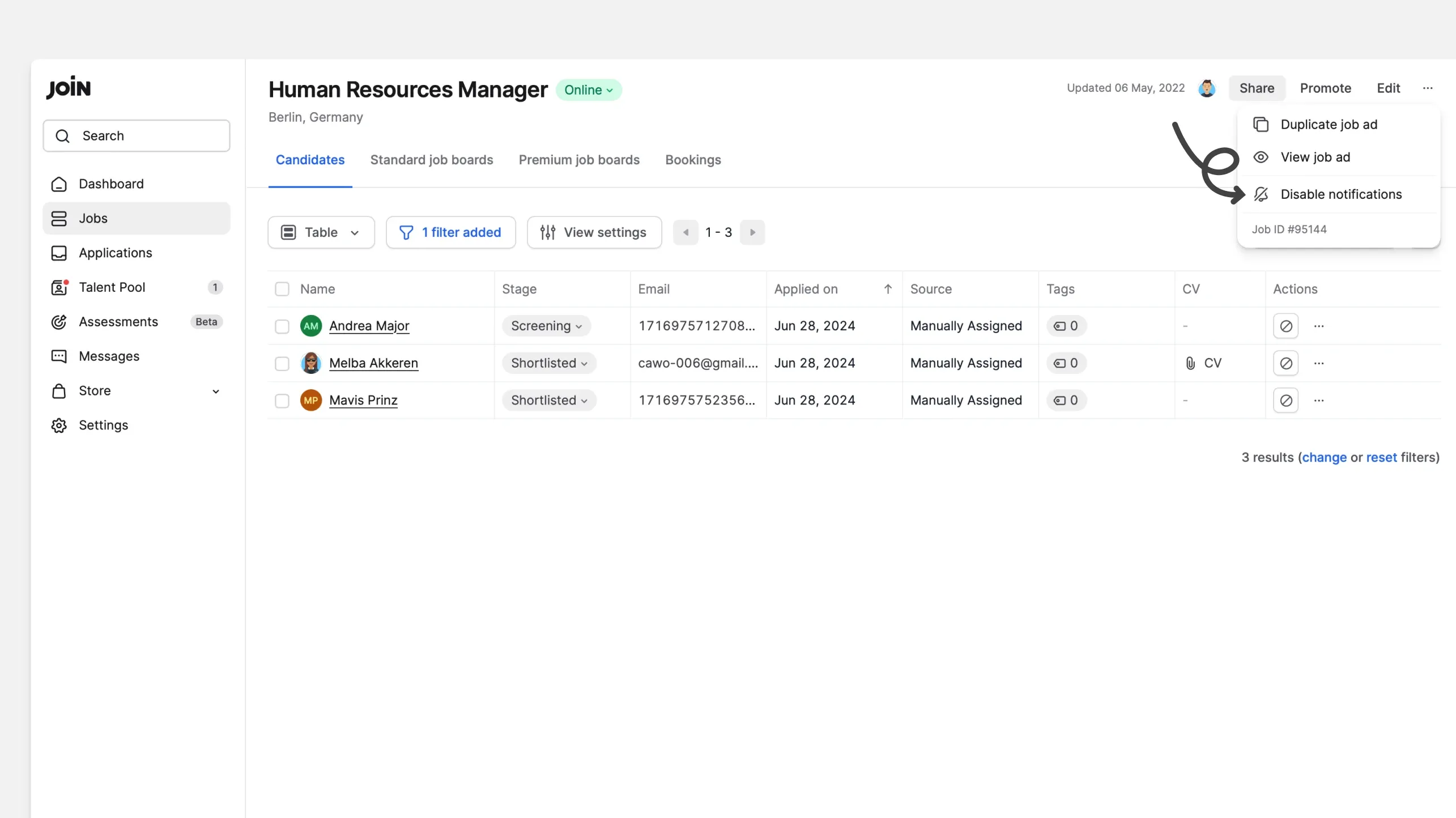Click the Dashboard home icon
The height and width of the screenshot is (818, 1456).
[x=59, y=184]
